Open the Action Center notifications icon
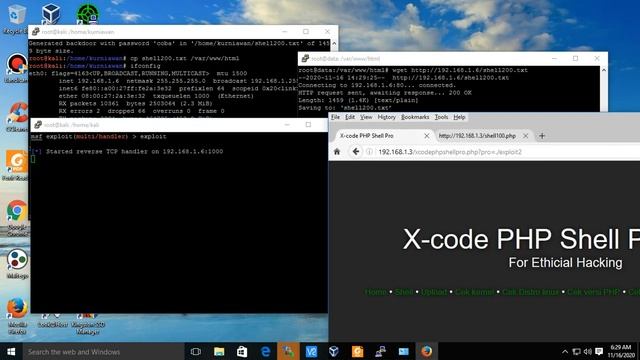640x360 pixels. pyautogui.click(x=599, y=351)
